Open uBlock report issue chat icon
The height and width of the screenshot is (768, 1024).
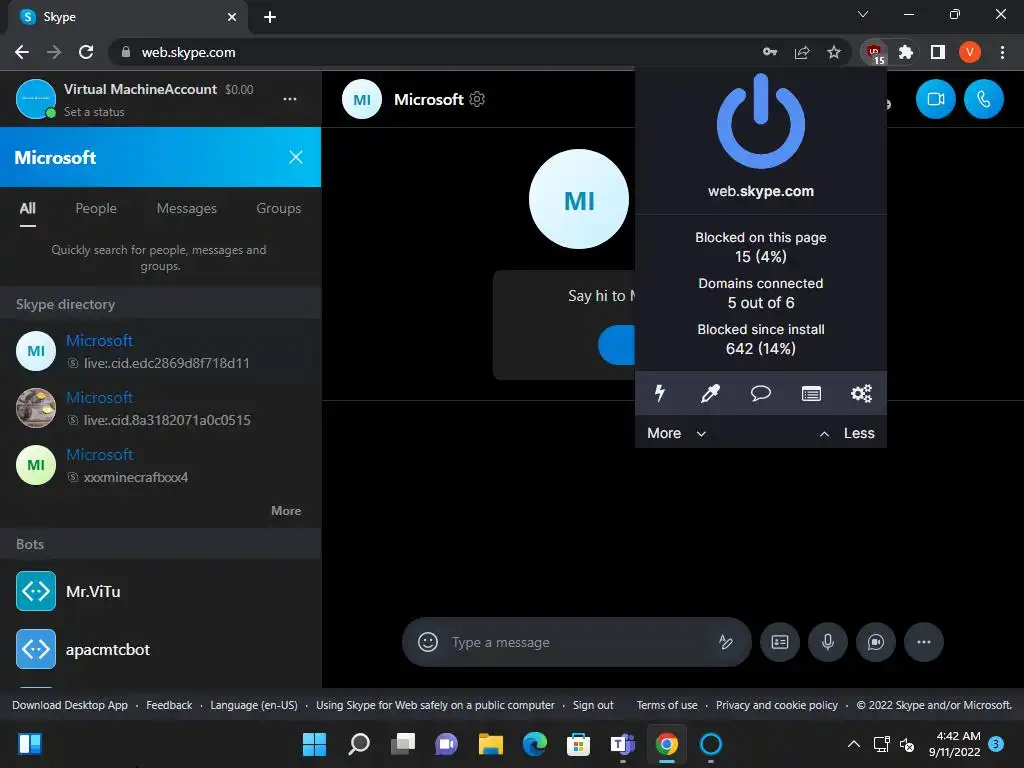tap(761, 393)
